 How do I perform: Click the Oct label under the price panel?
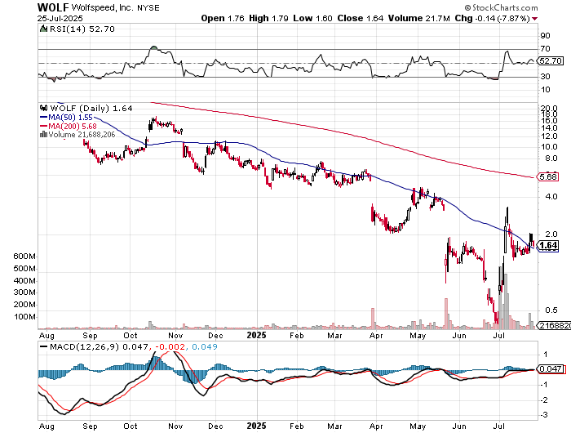click(x=130, y=335)
